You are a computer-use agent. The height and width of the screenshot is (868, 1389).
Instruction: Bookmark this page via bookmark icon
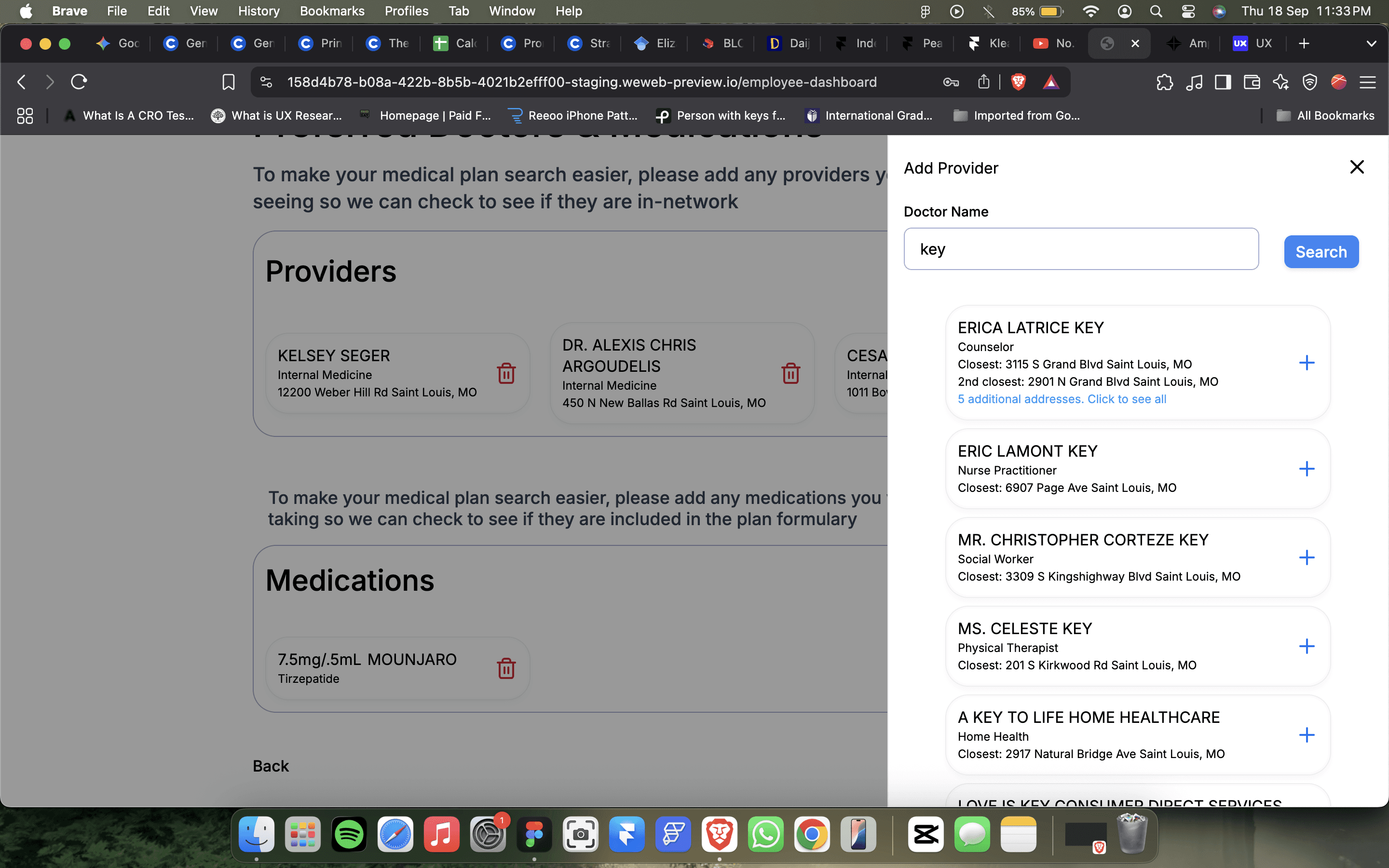coord(229,82)
